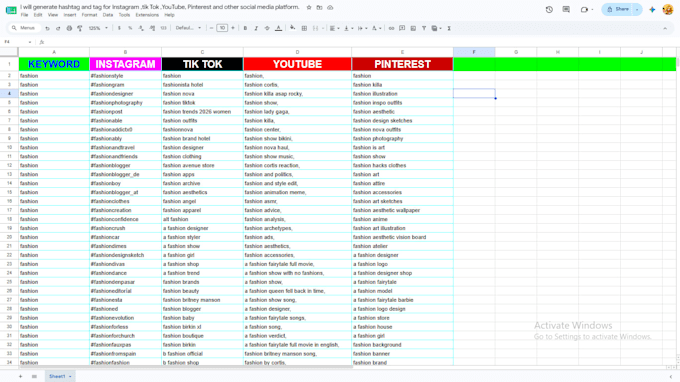
Task: Open the fill color bucket tool
Action: [x=293, y=28]
